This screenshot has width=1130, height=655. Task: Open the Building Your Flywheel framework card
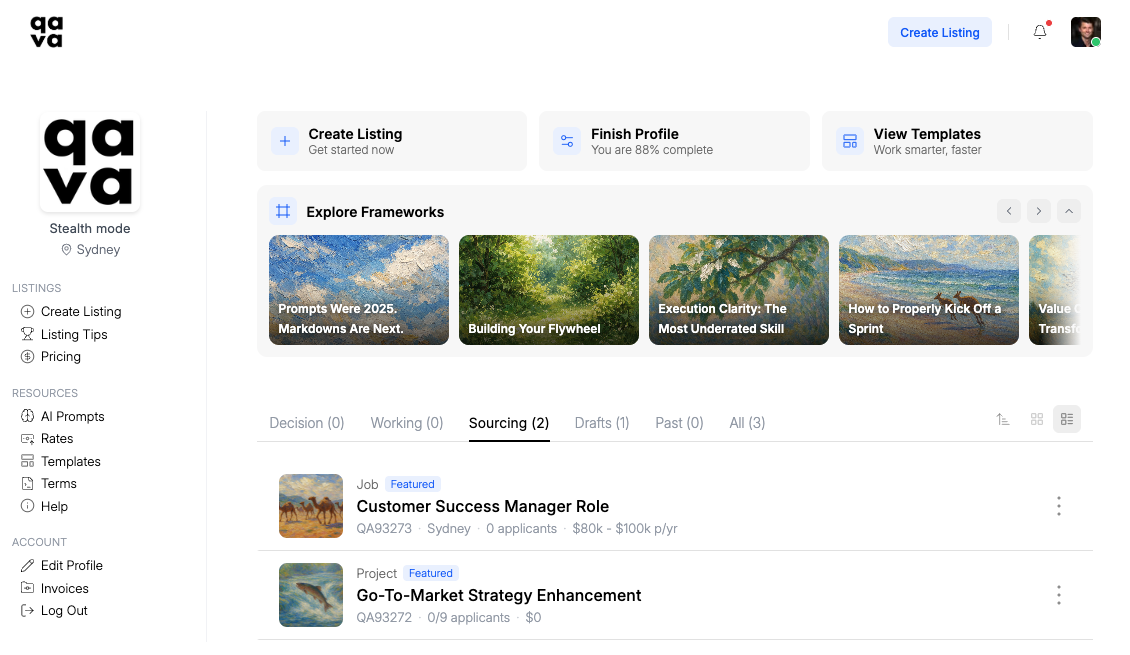(548, 290)
